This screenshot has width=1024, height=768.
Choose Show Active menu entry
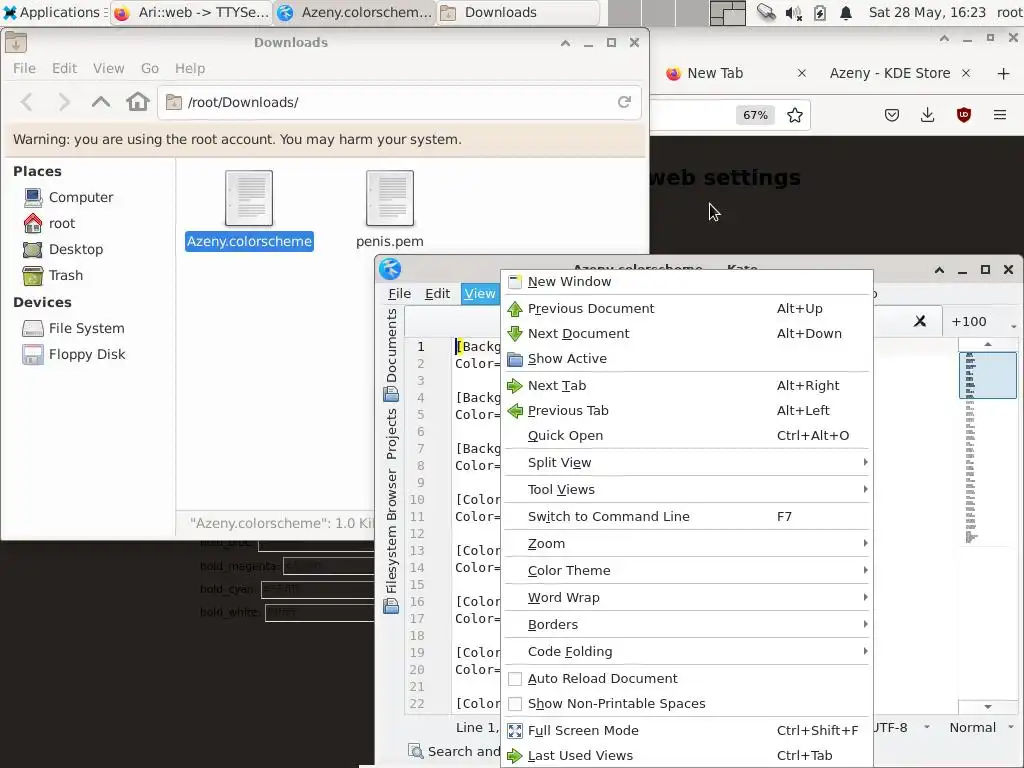pos(687,359)
